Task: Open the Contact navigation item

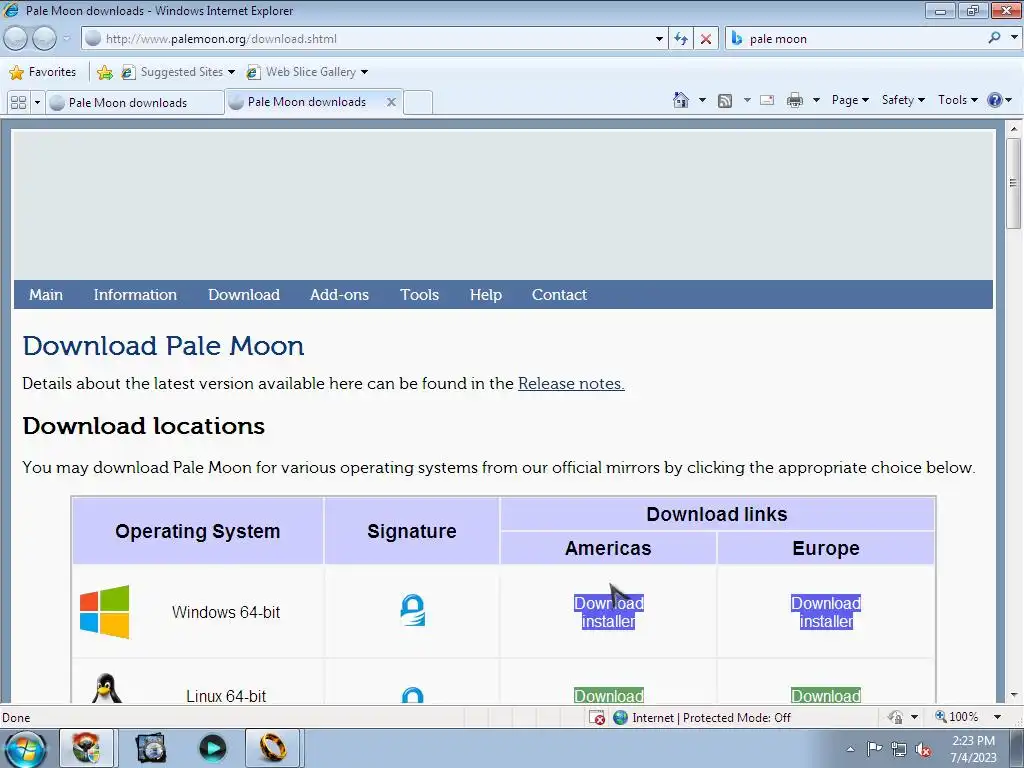Action: [559, 295]
